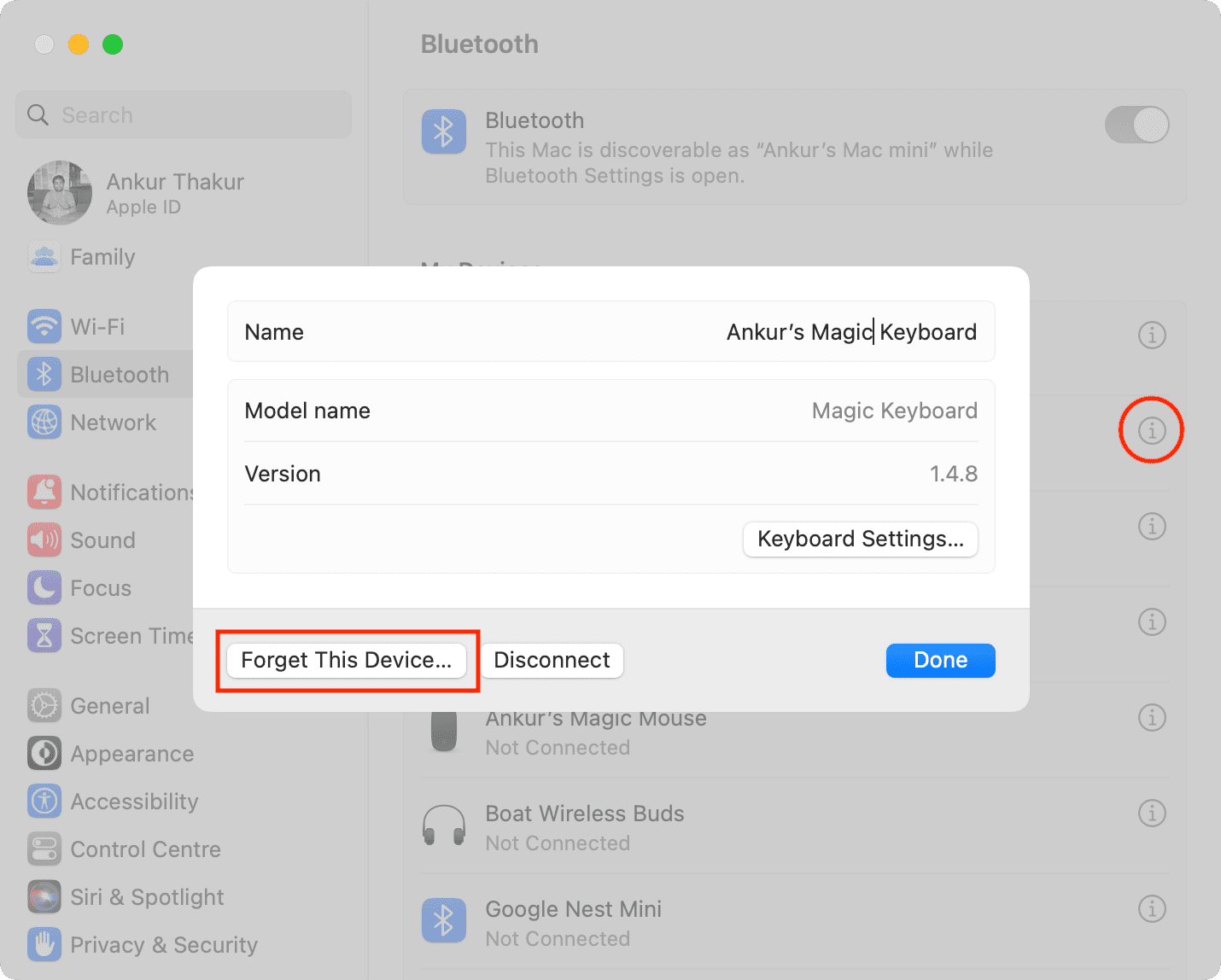This screenshot has width=1221, height=980.
Task: Select the Appearance label in the sidebar
Action: point(132,754)
